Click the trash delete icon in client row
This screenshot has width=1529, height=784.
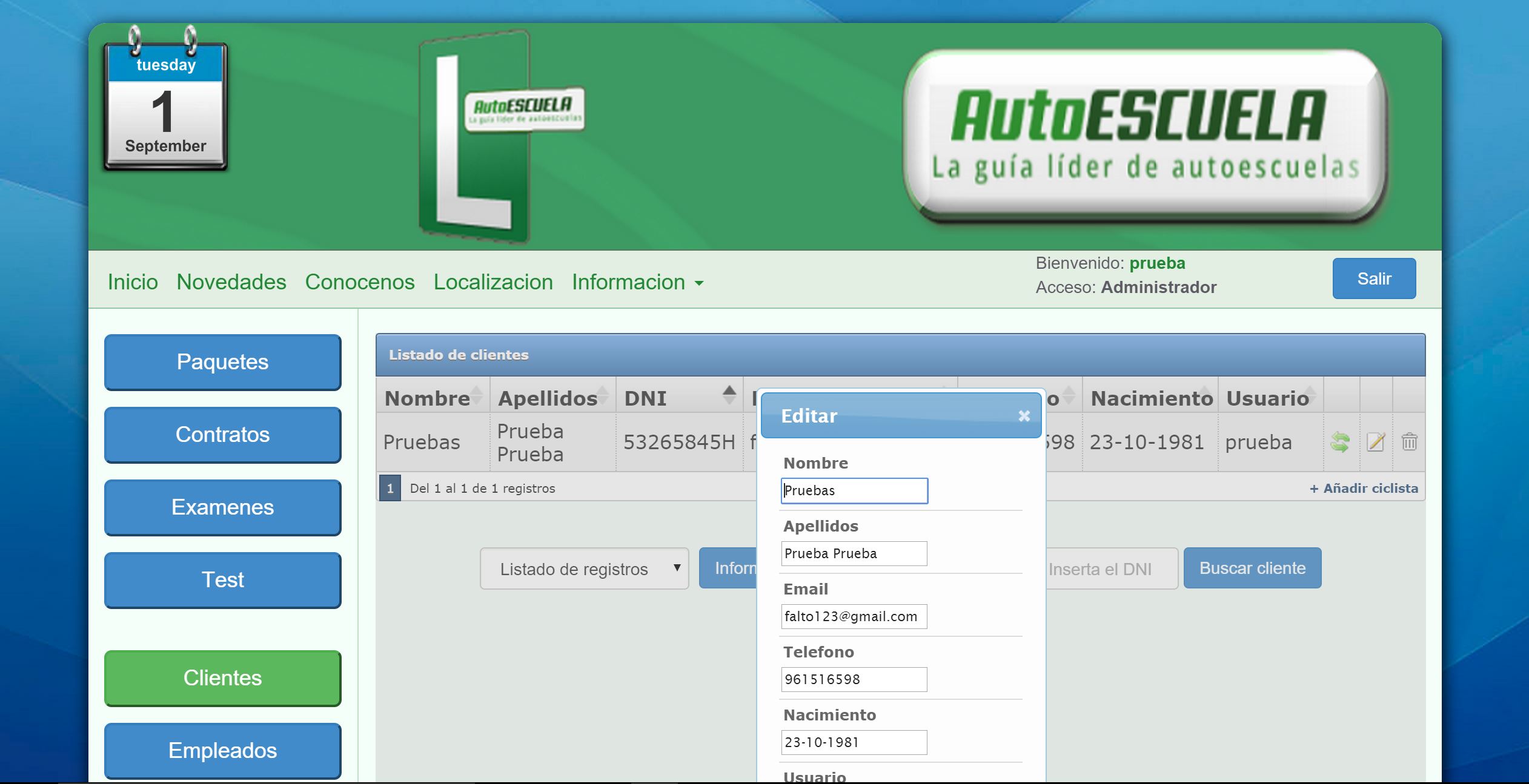[1409, 443]
